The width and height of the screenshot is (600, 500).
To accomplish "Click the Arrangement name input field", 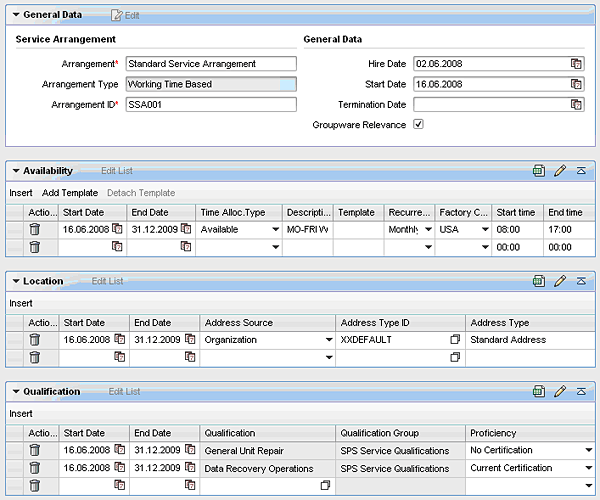I will tap(211, 64).
